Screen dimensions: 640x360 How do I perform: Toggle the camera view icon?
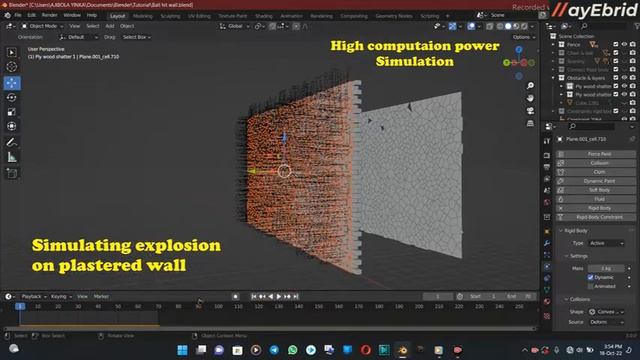530,111
